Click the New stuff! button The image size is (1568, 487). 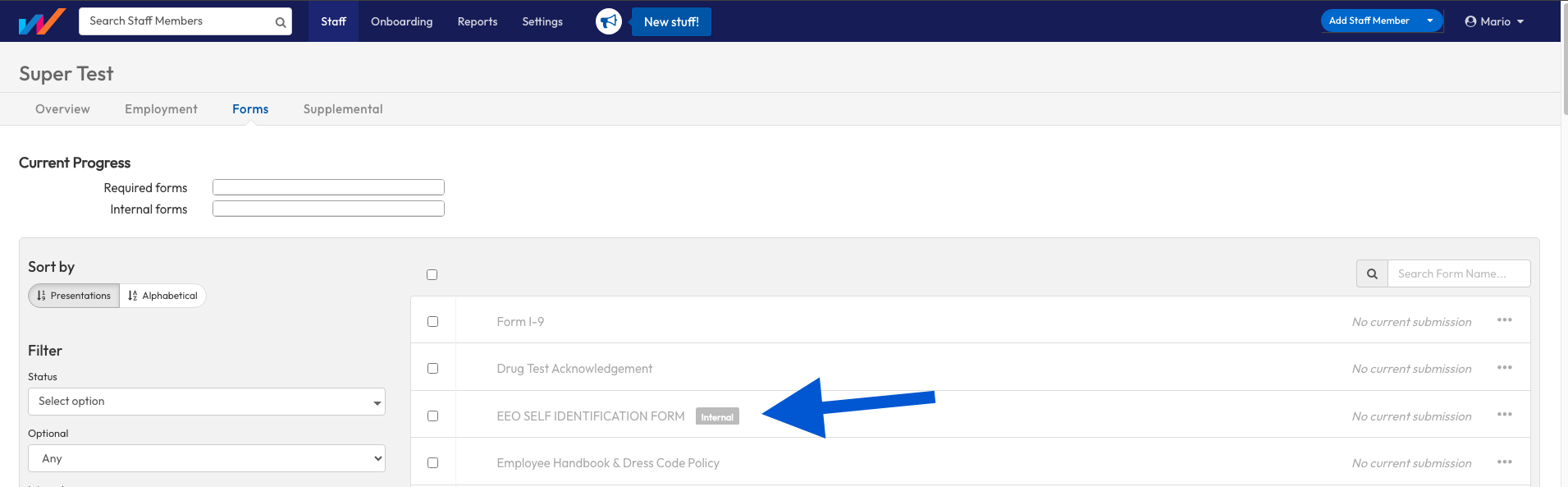[671, 22]
